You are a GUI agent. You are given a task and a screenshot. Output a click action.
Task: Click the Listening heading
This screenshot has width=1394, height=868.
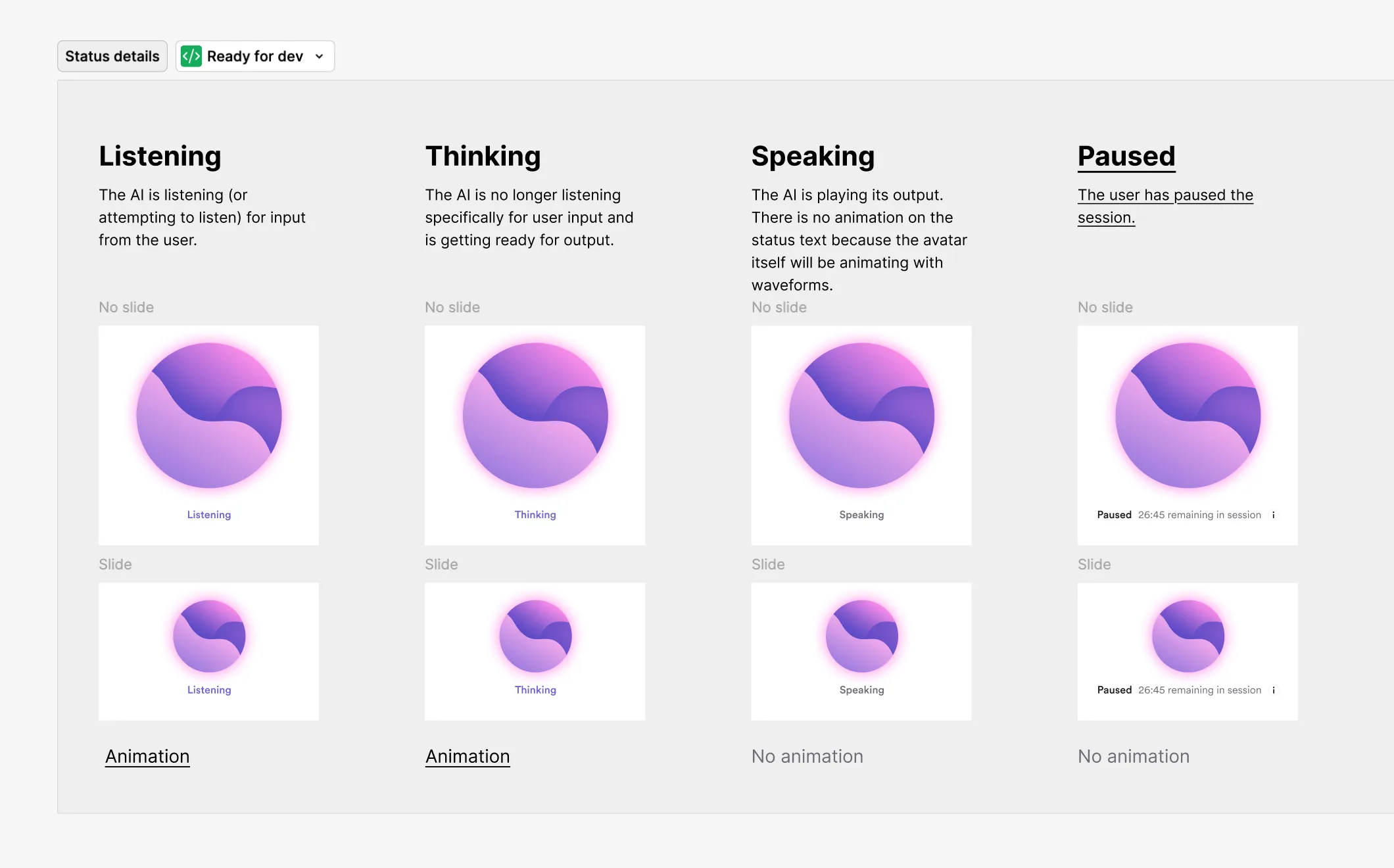coord(160,157)
